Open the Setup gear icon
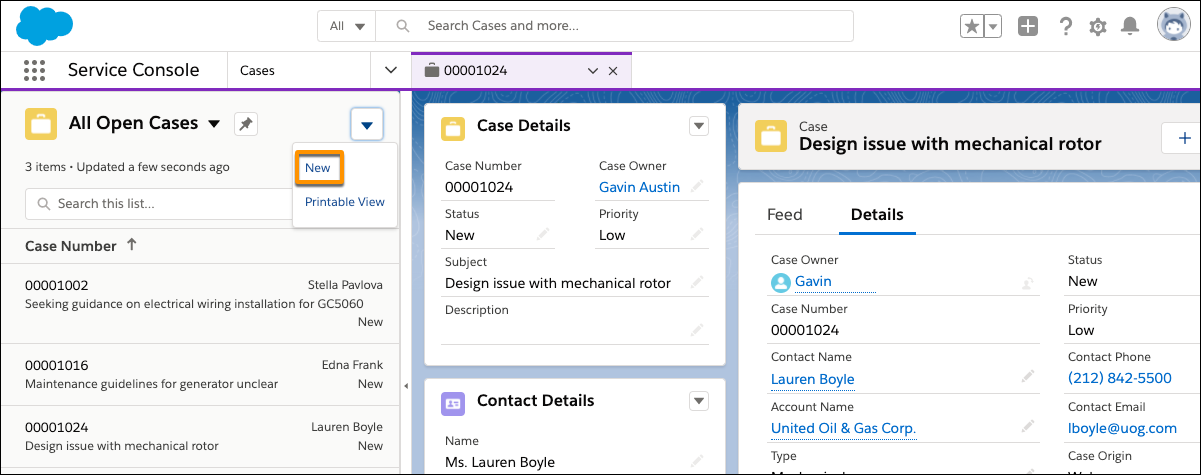Image resolution: width=1201 pixels, height=475 pixels. coord(1098,27)
